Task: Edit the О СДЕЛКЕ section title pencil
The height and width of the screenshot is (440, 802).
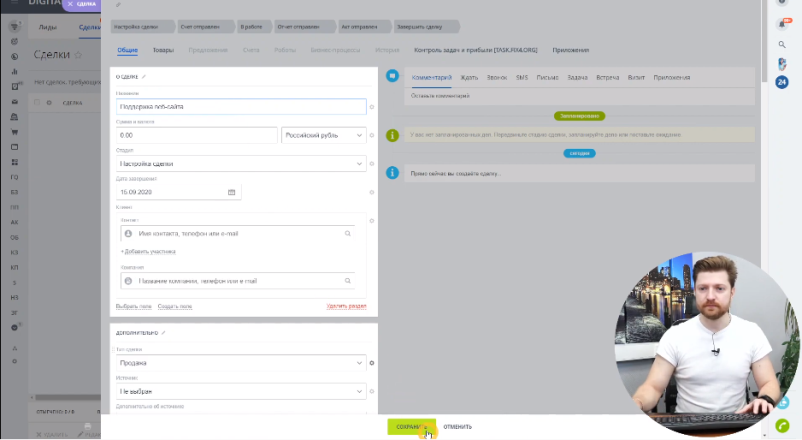Action: [144, 77]
